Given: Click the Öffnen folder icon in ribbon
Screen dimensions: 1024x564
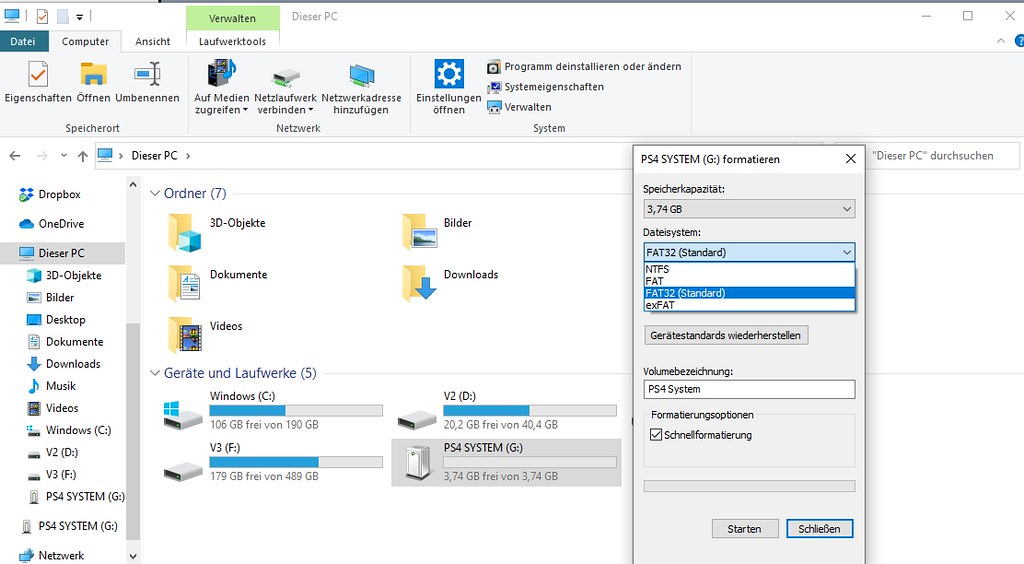Looking at the screenshot, I should coord(93,74).
